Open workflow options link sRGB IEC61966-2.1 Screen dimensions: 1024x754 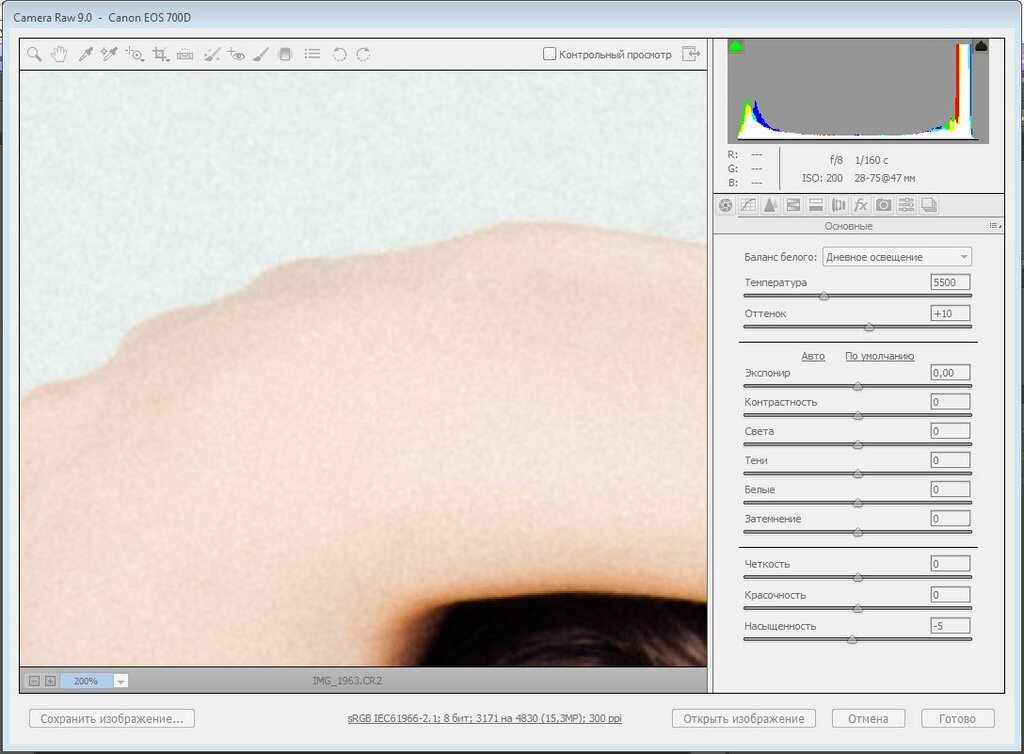click(484, 718)
